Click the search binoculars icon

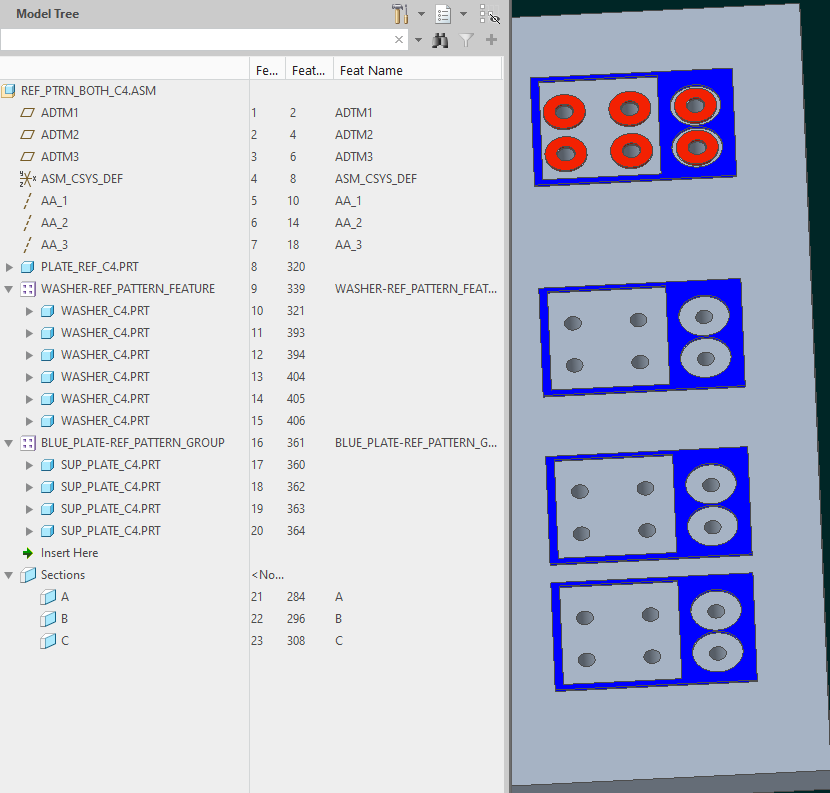coord(440,40)
